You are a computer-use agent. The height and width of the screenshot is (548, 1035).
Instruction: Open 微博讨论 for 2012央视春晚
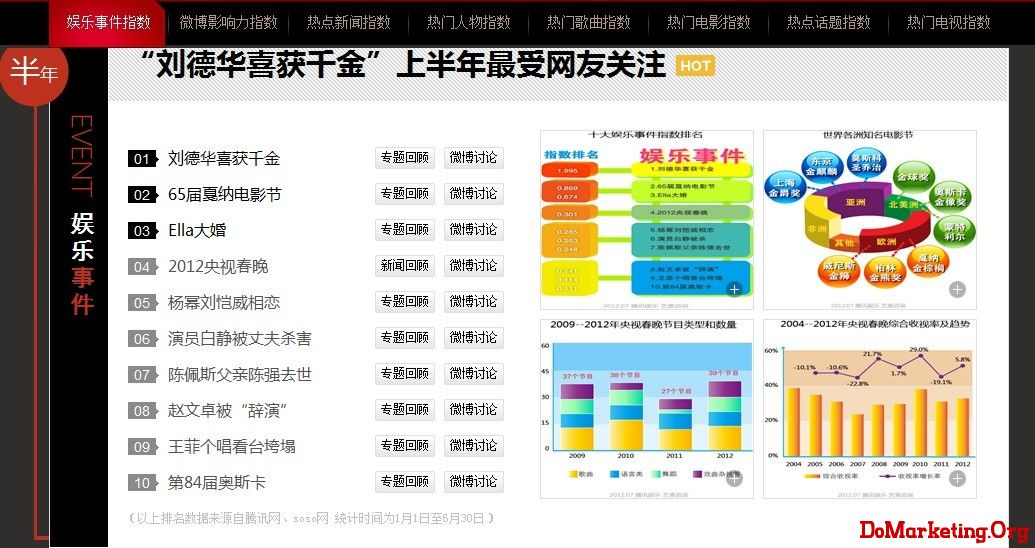pyautogui.click(x=473, y=265)
